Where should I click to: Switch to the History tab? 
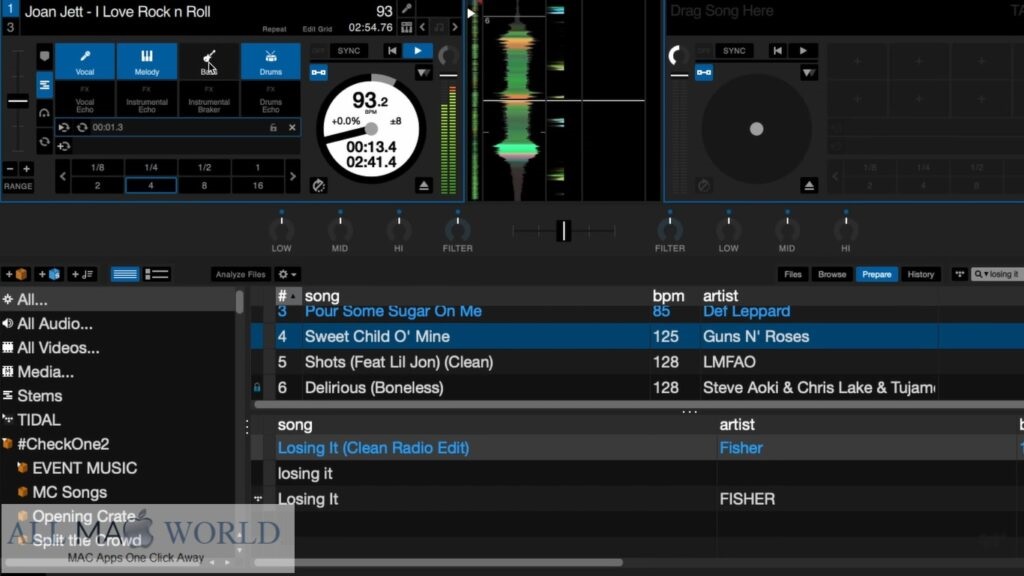coord(920,274)
